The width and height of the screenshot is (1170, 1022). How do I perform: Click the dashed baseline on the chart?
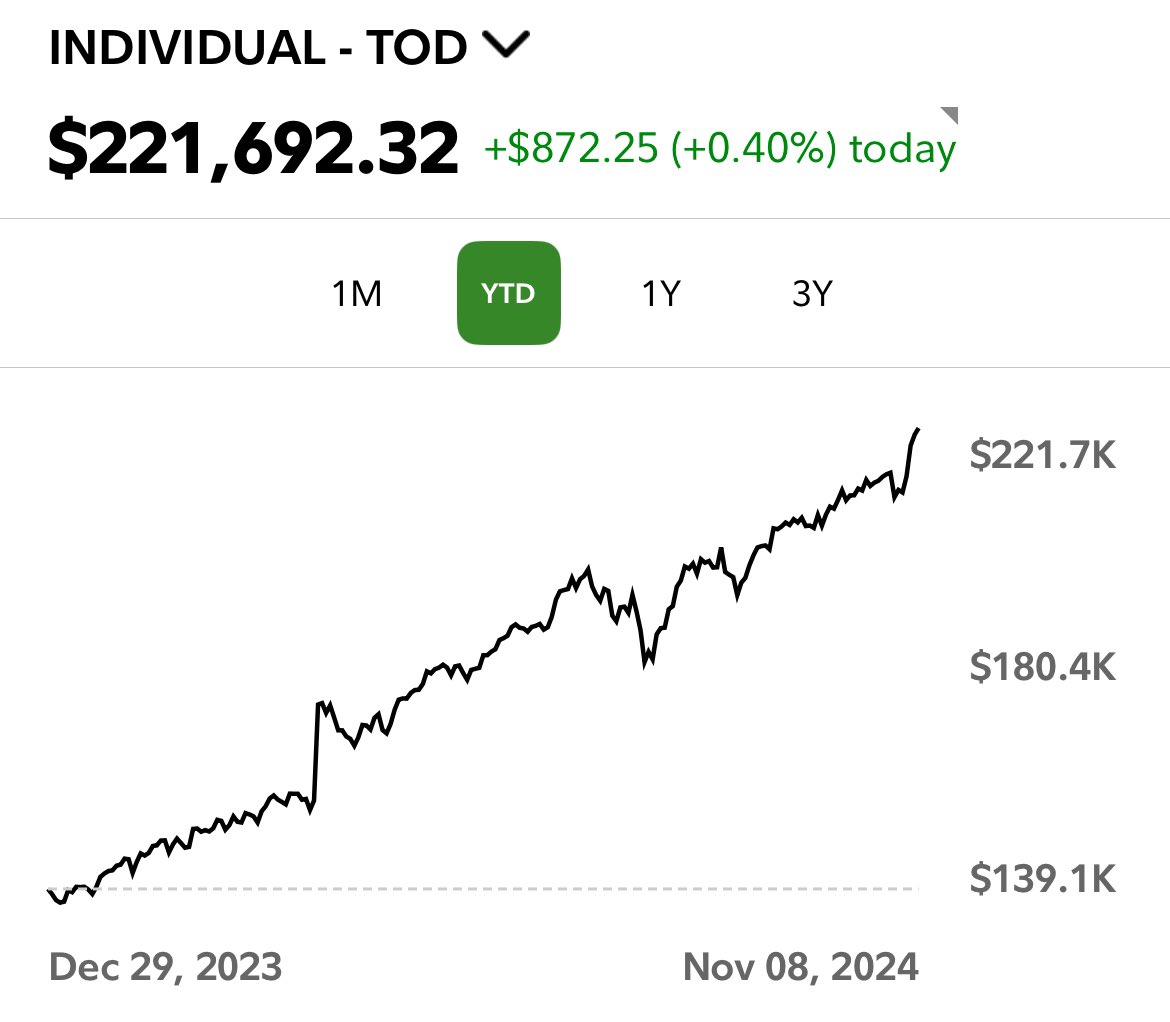(x=500, y=888)
